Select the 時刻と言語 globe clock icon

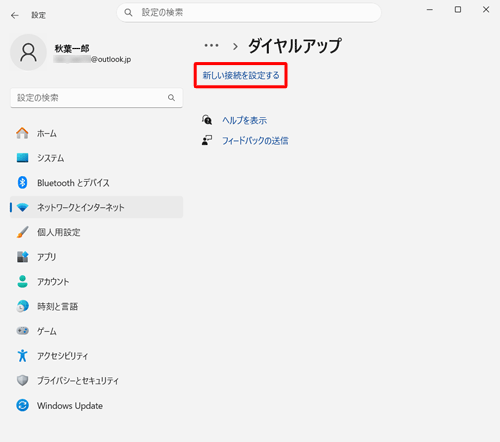(22, 306)
